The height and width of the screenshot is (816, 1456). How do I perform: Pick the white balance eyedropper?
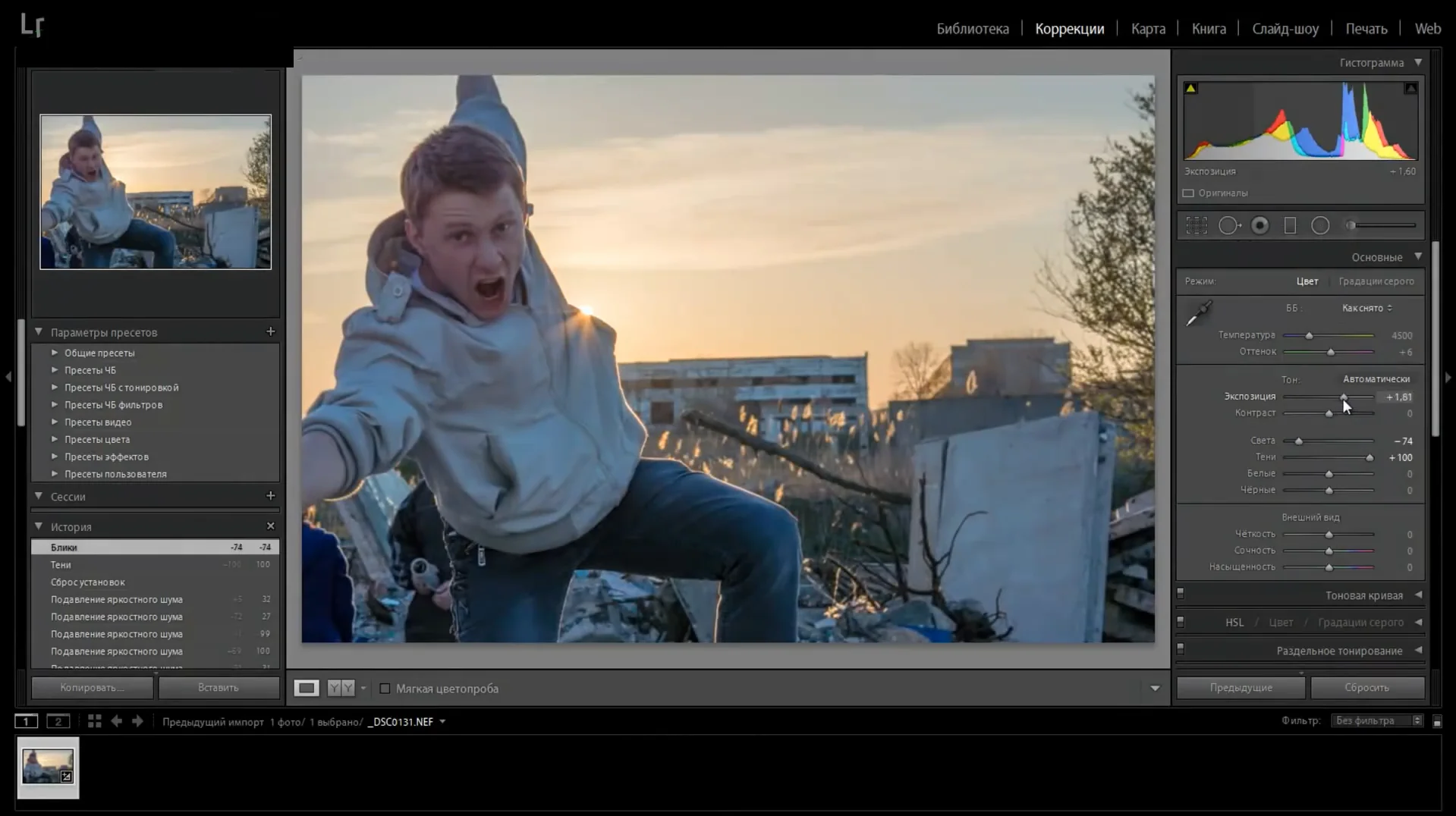tap(1199, 312)
